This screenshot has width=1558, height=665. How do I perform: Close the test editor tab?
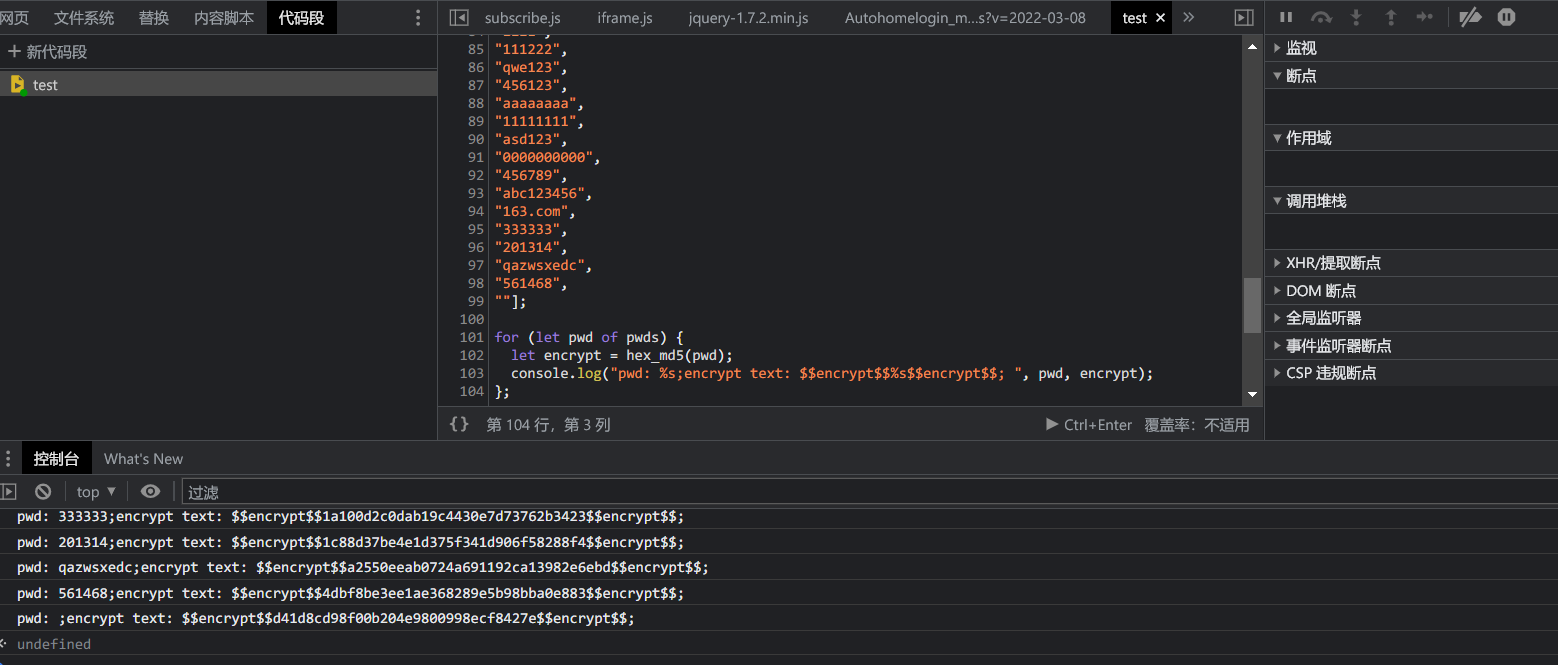[1160, 18]
